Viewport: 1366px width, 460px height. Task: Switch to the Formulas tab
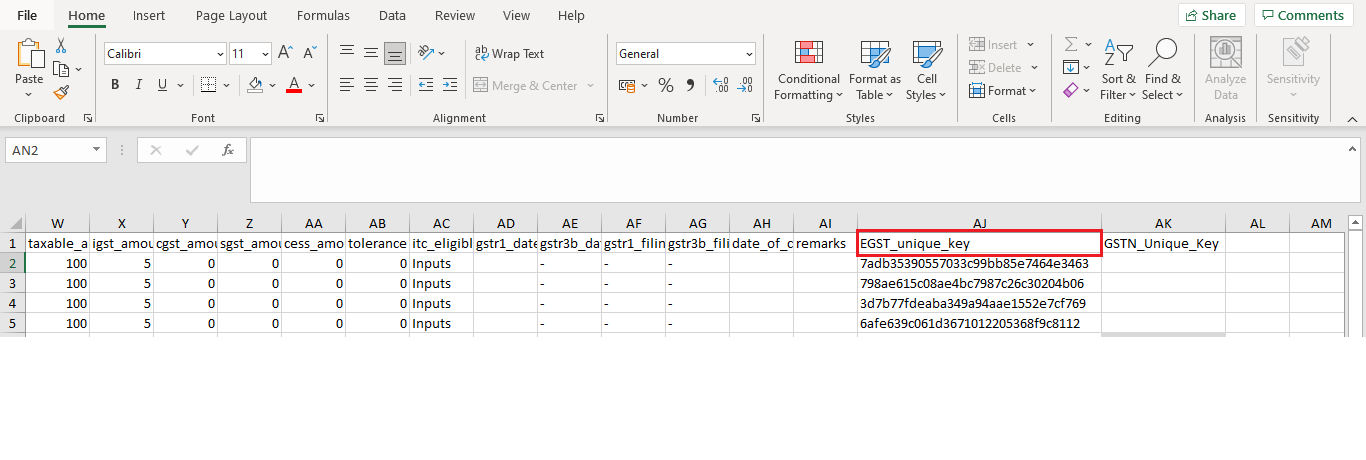click(323, 16)
